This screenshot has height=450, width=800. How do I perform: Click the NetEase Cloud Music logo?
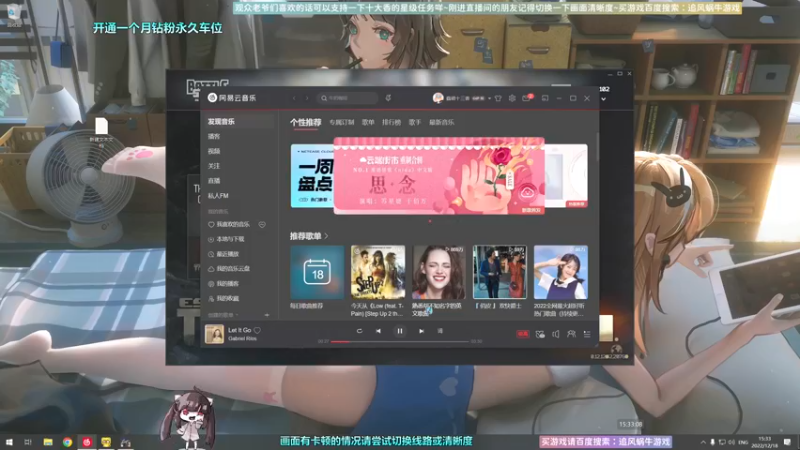pyautogui.click(x=232, y=98)
